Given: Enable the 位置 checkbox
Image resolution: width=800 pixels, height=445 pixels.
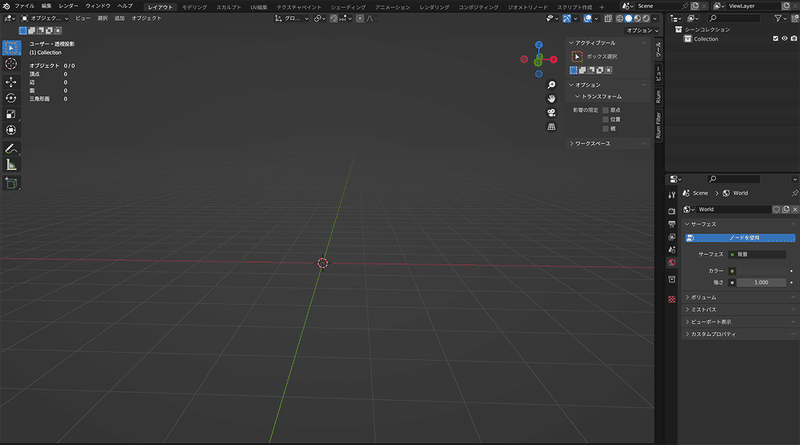Looking at the screenshot, I should click(x=606, y=119).
